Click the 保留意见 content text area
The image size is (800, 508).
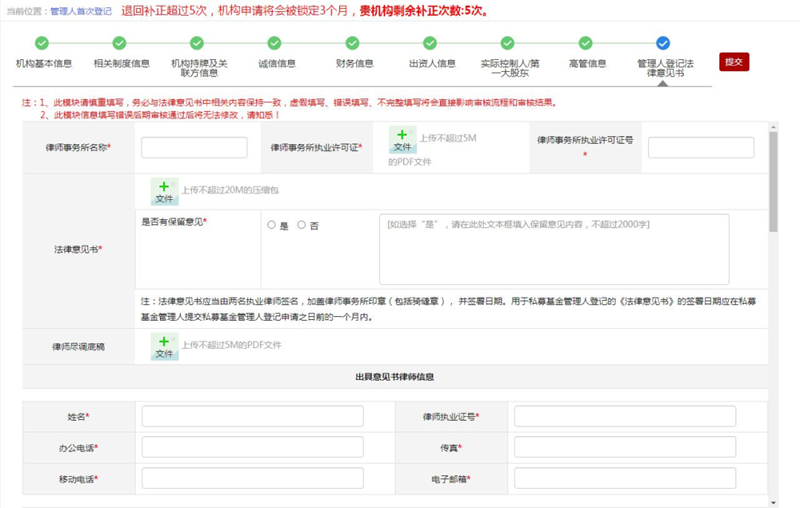click(554, 249)
